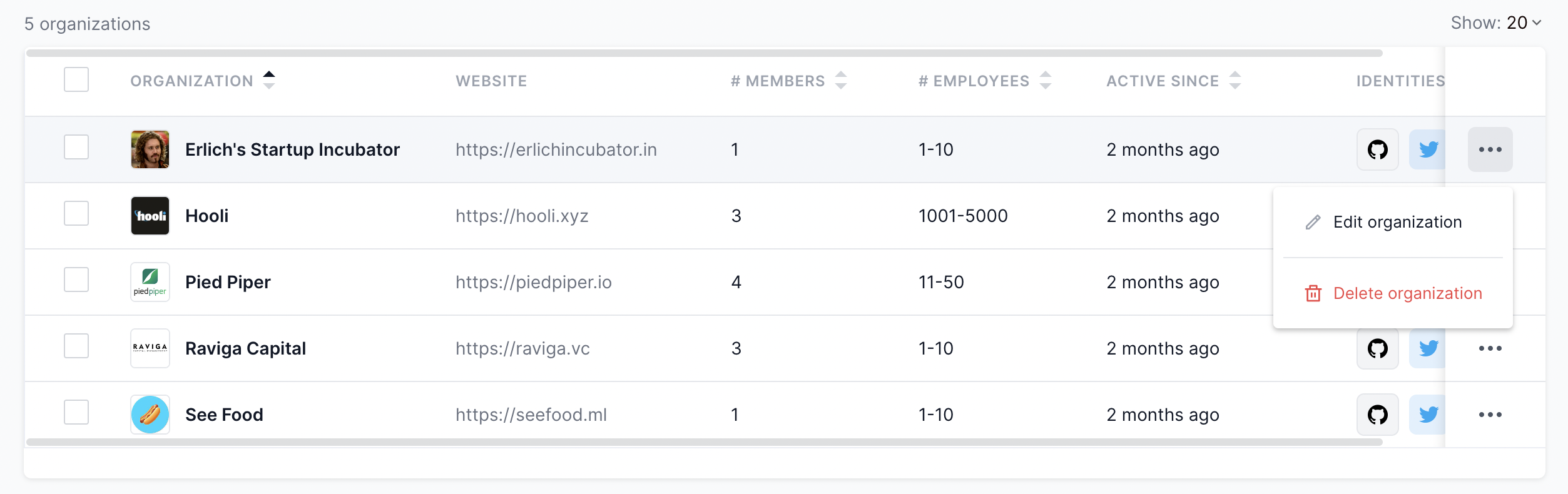Open three-dot menu for Raviga Capital
The image size is (1568, 494).
pyautogui.click(x=1490, y=348)
